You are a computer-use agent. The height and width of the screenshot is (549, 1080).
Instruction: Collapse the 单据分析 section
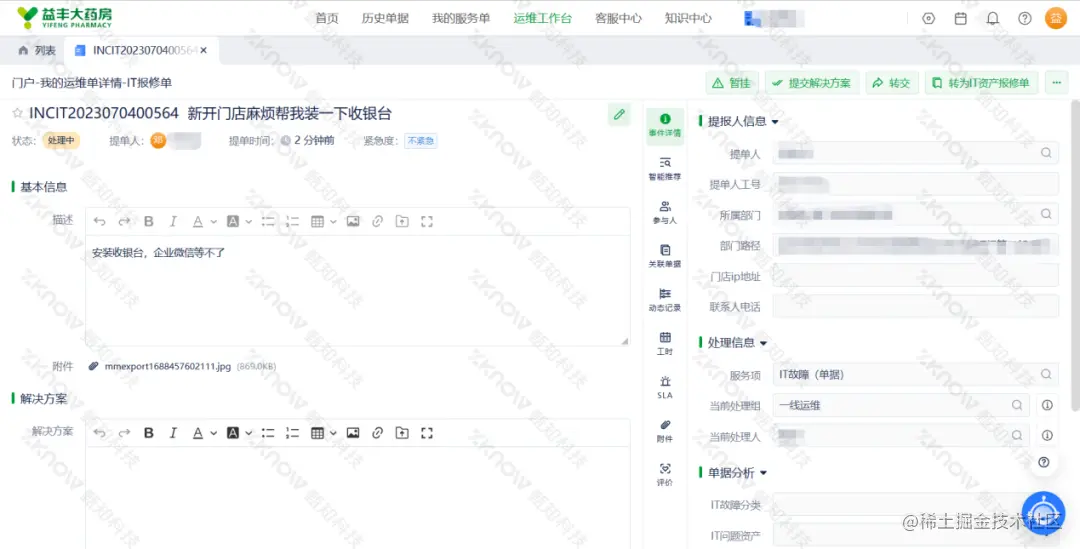tap(763, 473)
